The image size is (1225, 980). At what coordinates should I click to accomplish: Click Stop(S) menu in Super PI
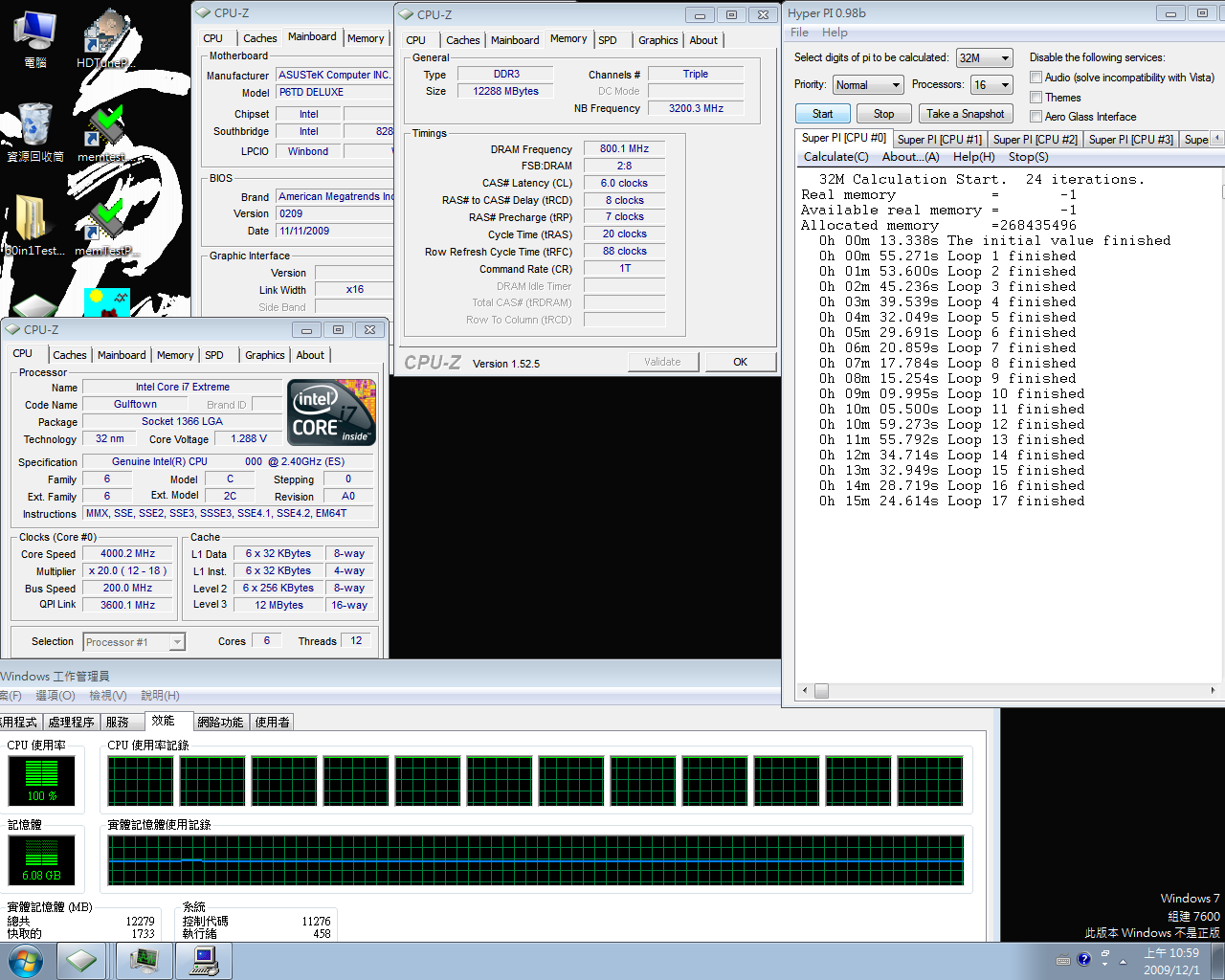point(1029,157)
